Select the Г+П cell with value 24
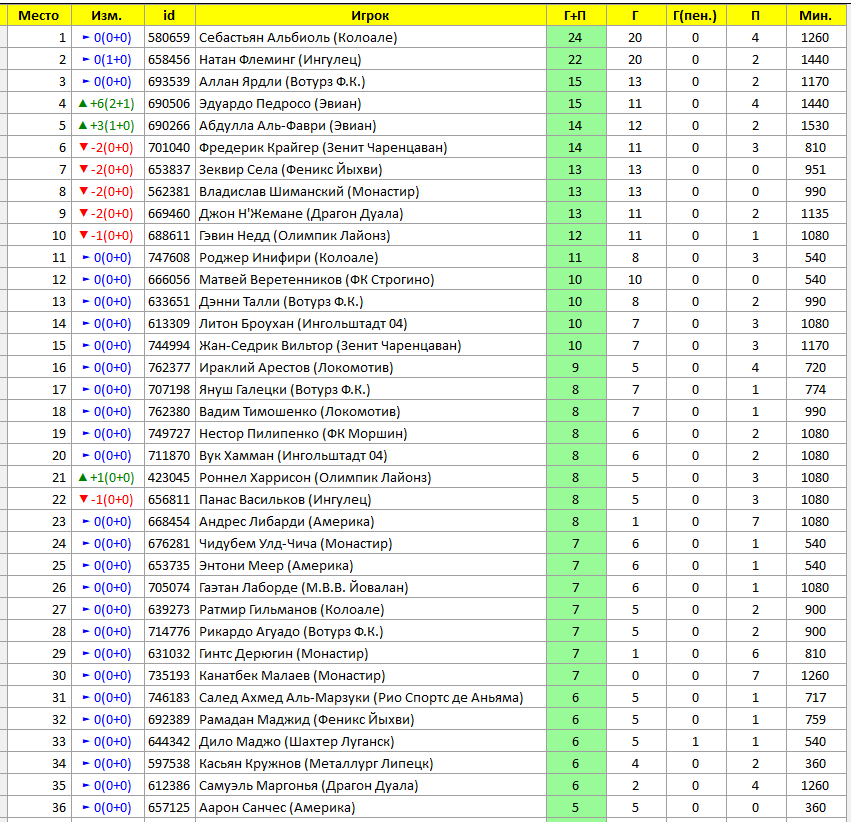The width and height of the screenshot is (851, 822). (x=575, y=37)
